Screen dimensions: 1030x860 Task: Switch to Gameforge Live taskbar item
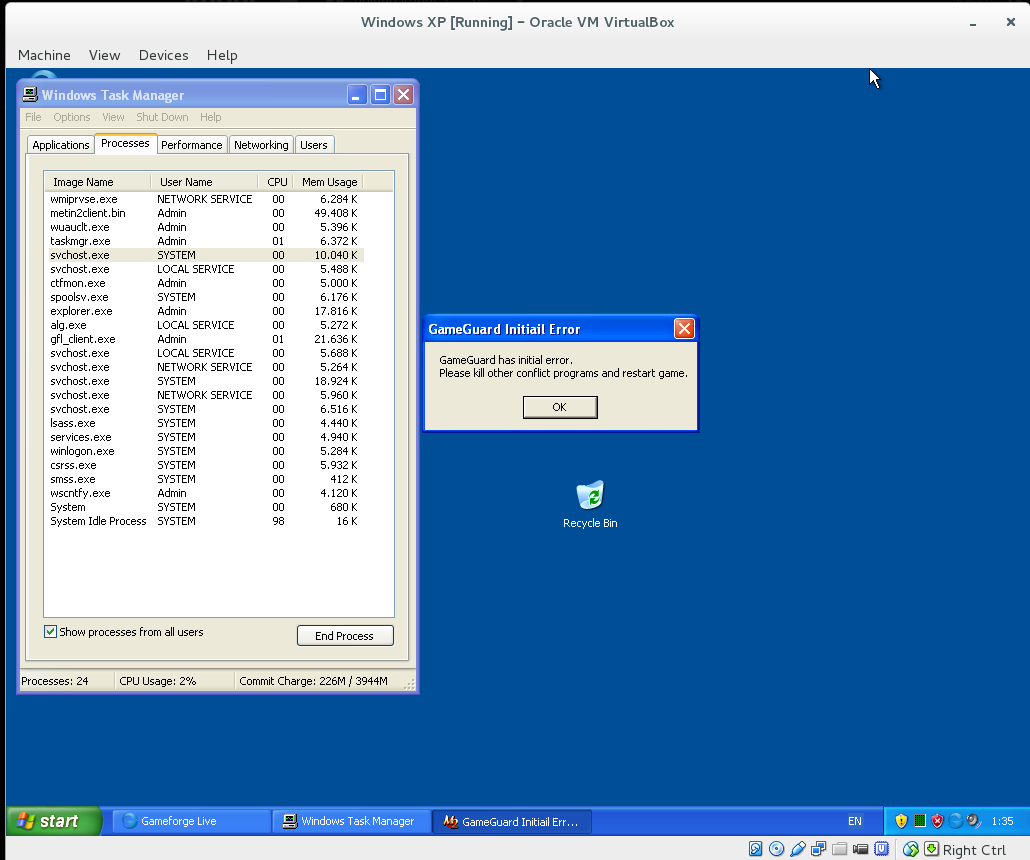coord(192,821)
